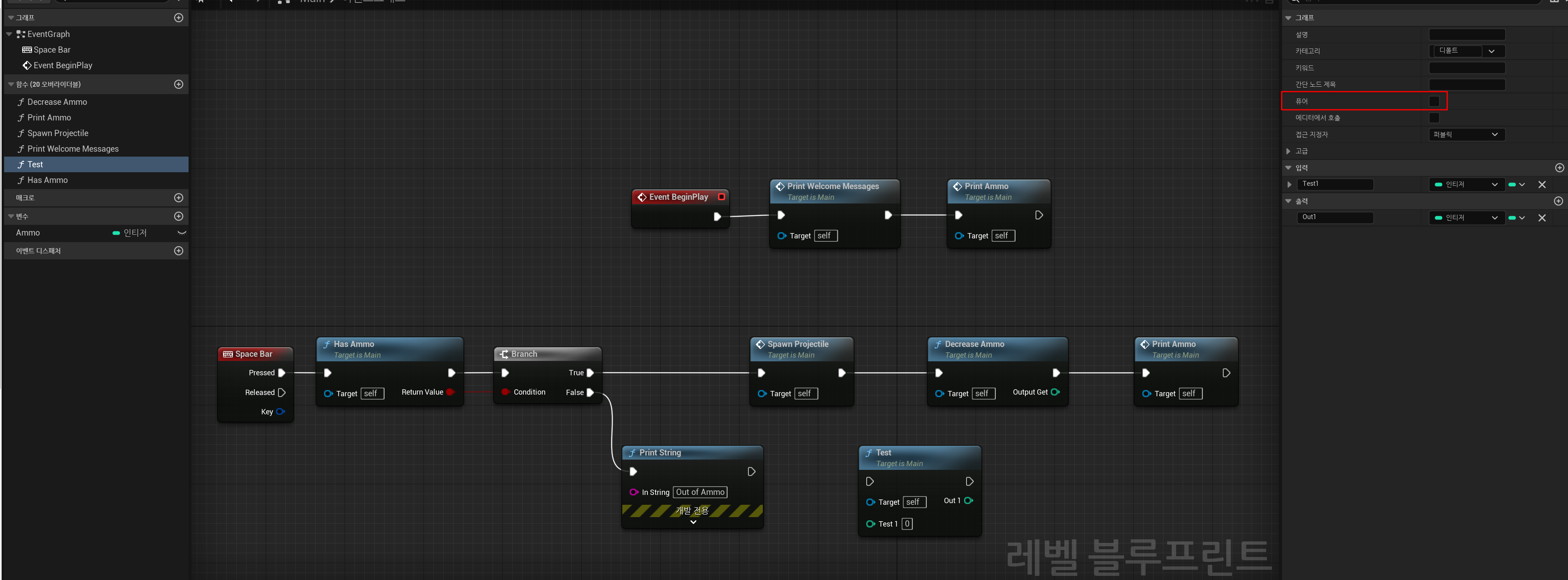This screenshot has width=1568, height=580.
Task: Select Event BeginPlay under EventGraph
Action: [x=63, y=65]
